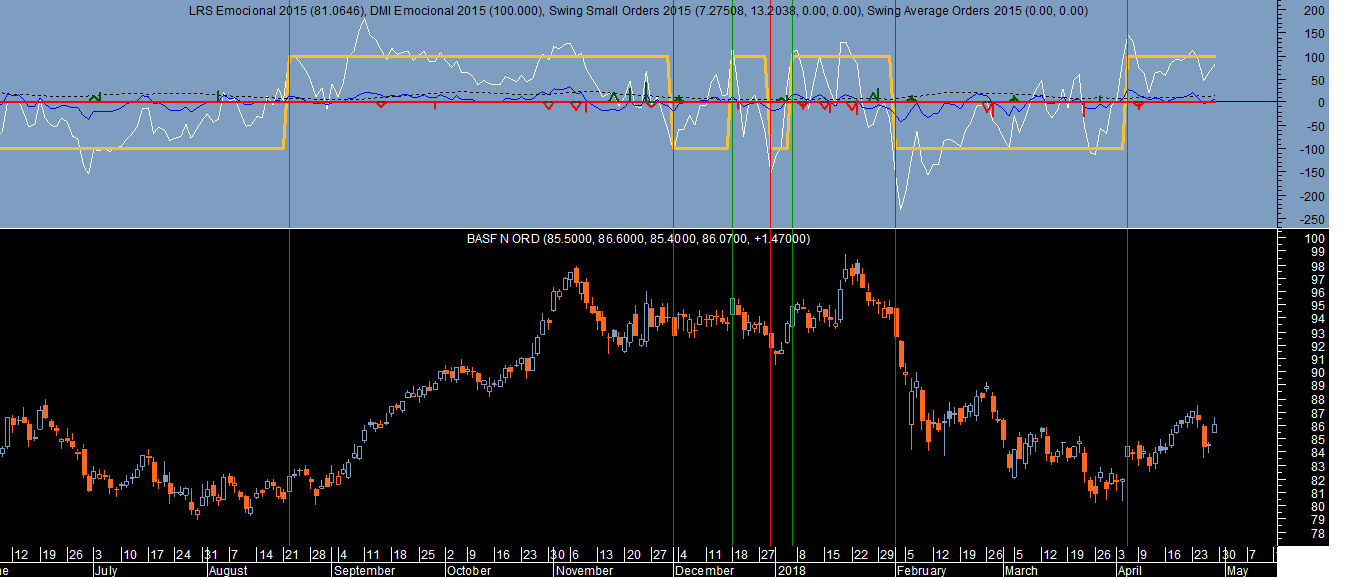Select the 90 level on price scale
This screenshot has height=577, width=1352.
coord(1318,373)
